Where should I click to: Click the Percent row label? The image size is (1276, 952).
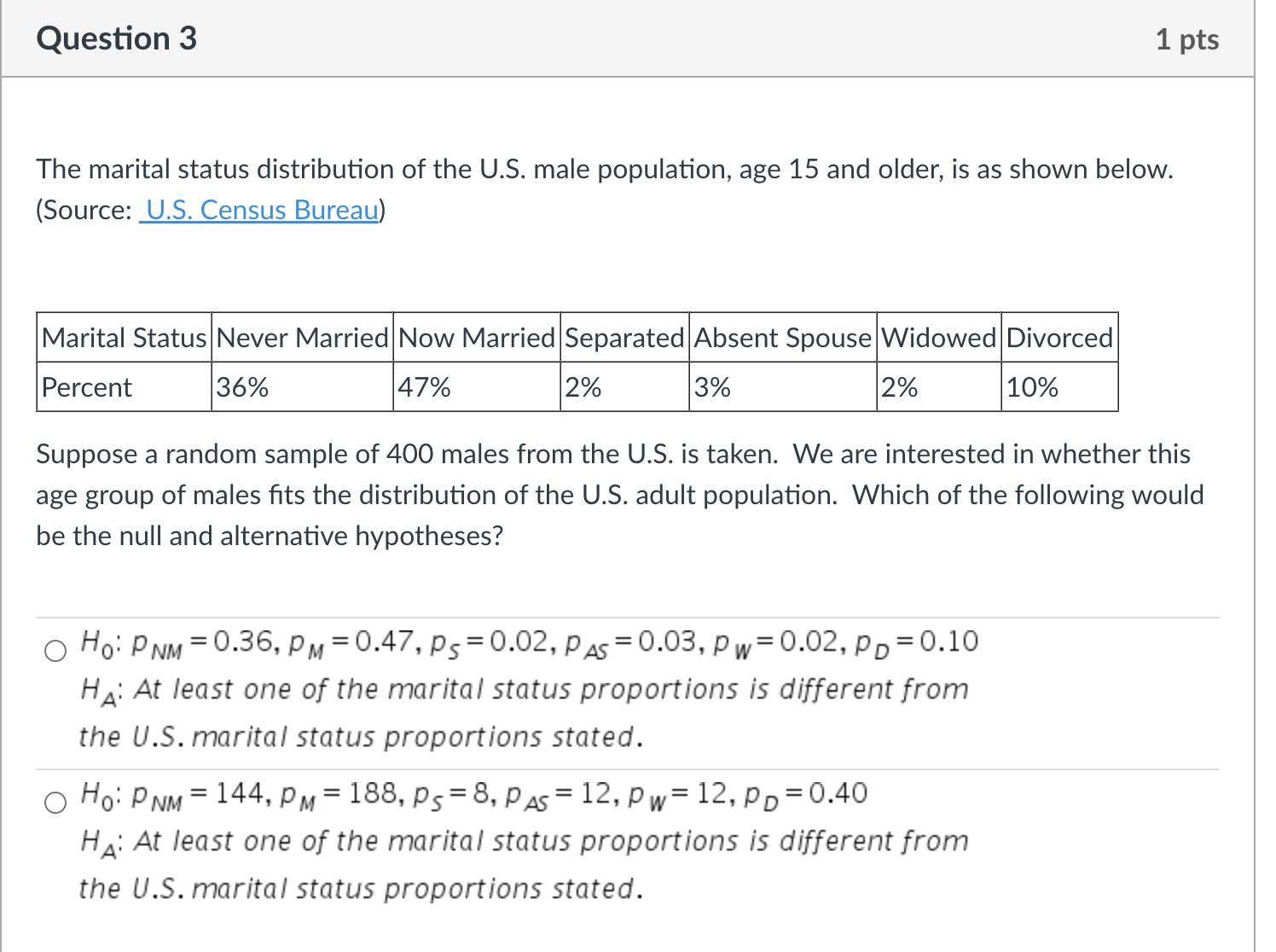click(x=86, y=387)
